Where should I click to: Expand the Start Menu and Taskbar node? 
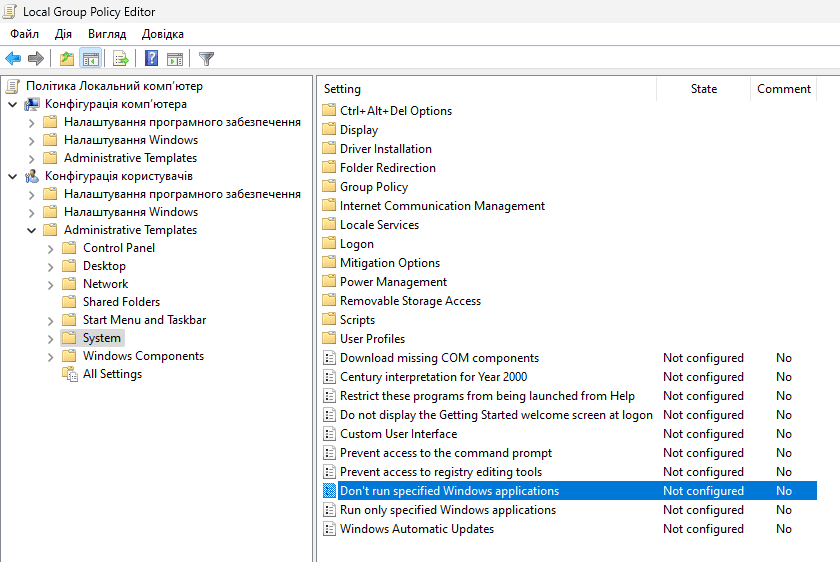pos(50,320)
